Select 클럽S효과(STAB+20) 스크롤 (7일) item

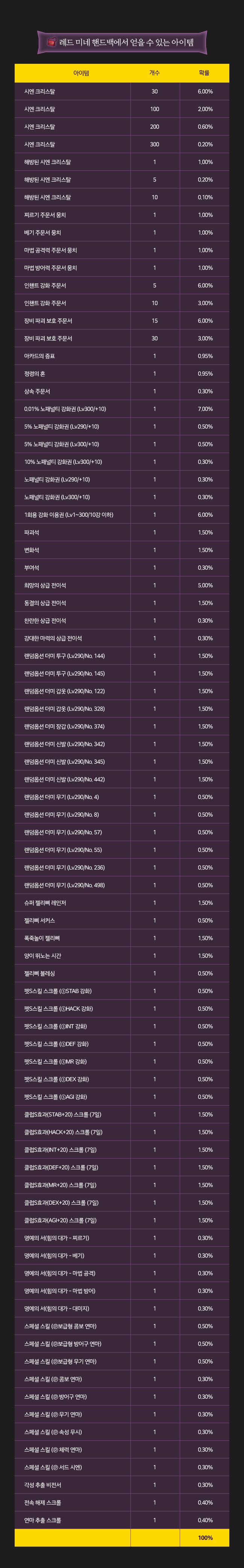[x=63, y=1115]
